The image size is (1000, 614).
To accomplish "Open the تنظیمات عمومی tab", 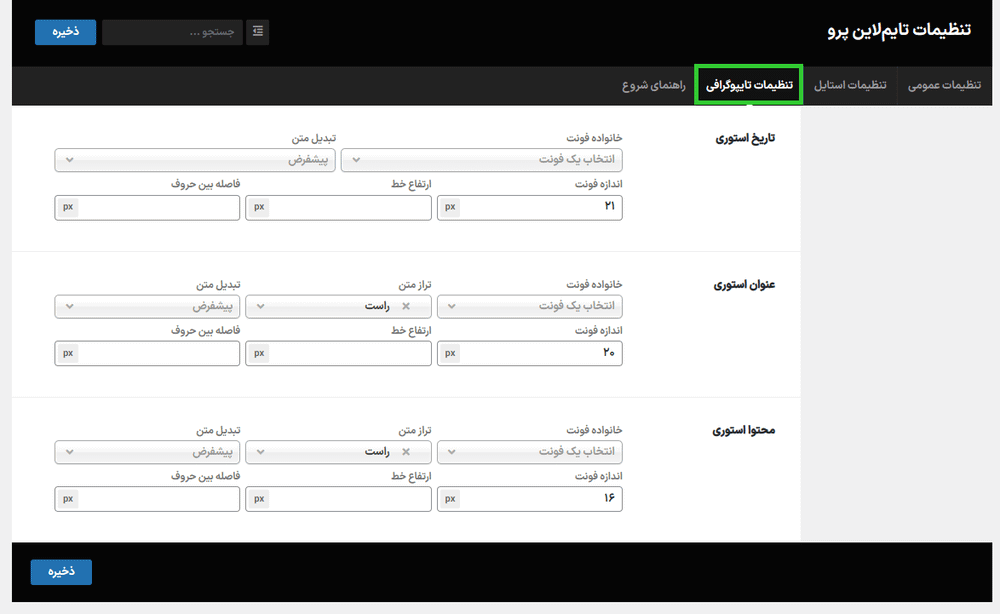I will click(945, 85).
